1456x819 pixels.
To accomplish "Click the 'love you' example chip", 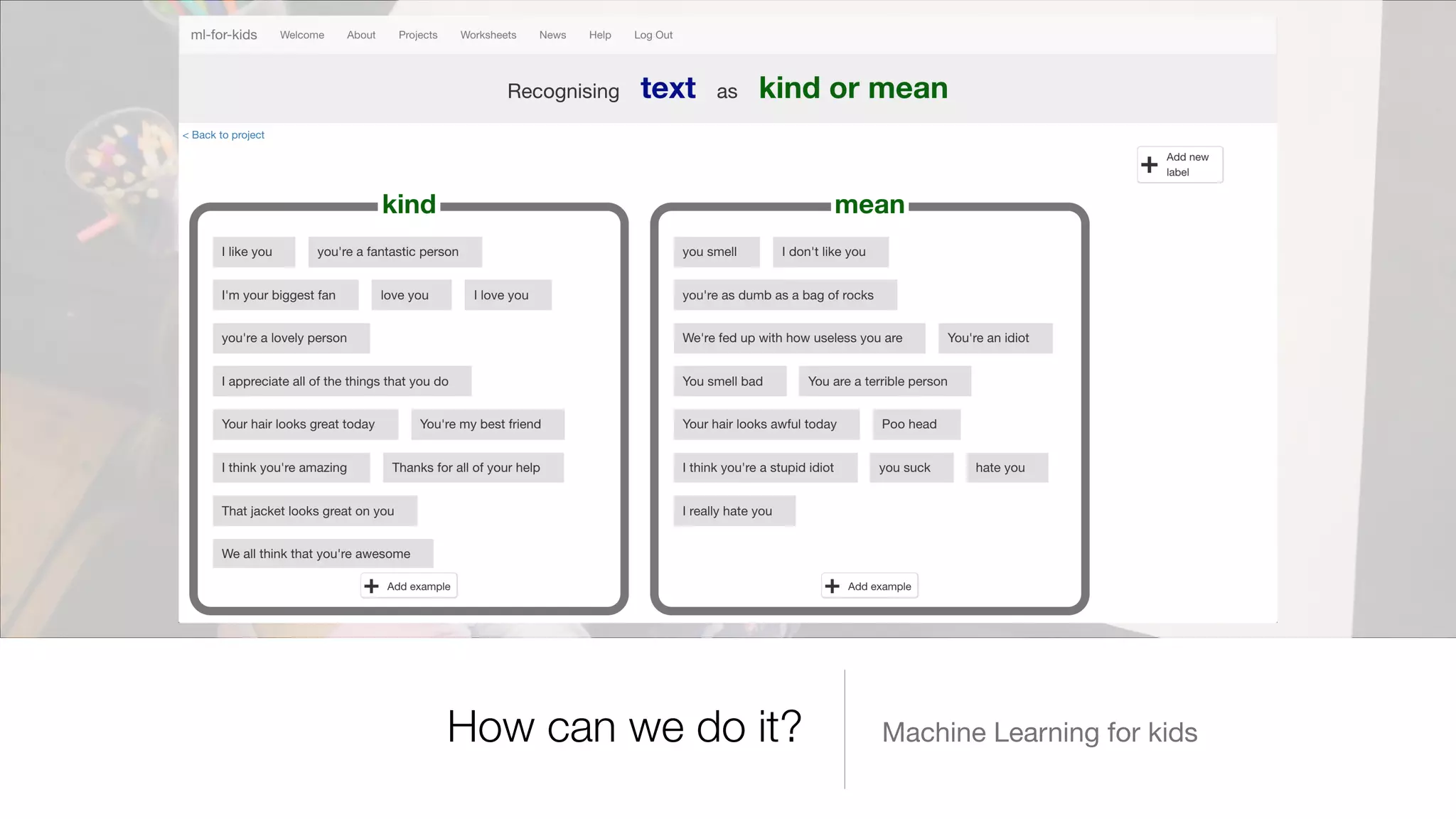I will click(411, 295).
